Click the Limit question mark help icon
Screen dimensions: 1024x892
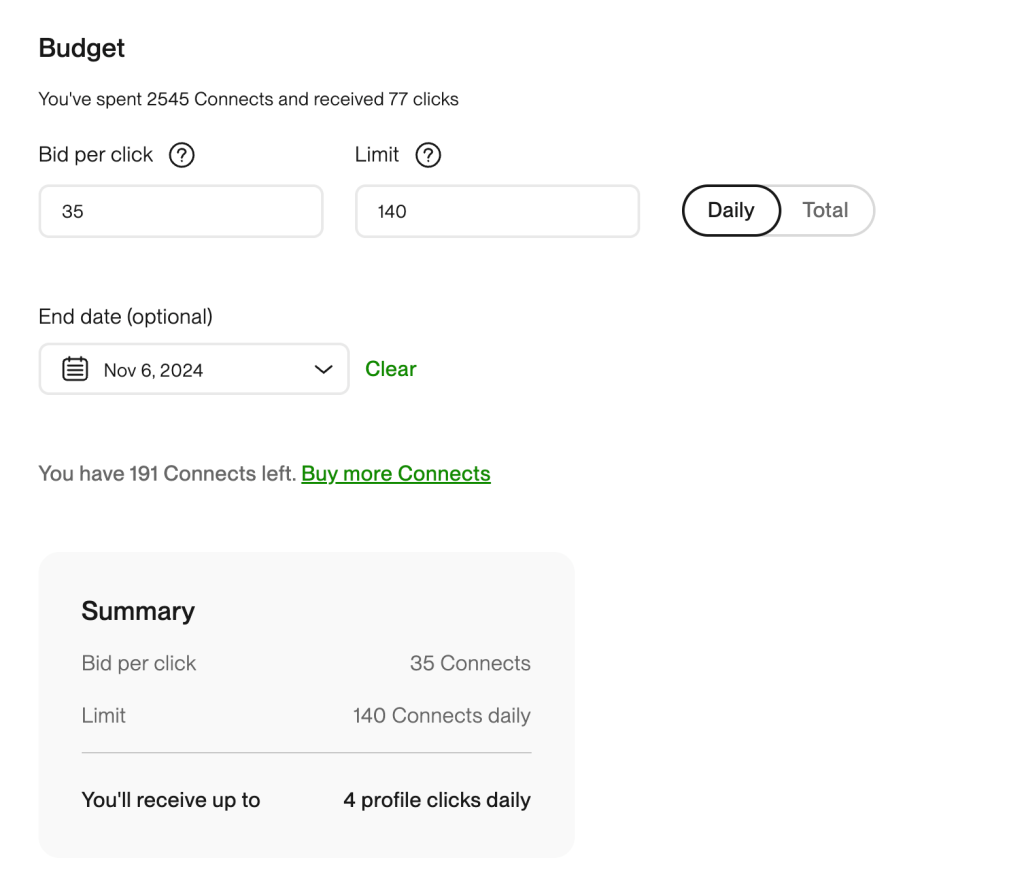click(x=428, y=154)
